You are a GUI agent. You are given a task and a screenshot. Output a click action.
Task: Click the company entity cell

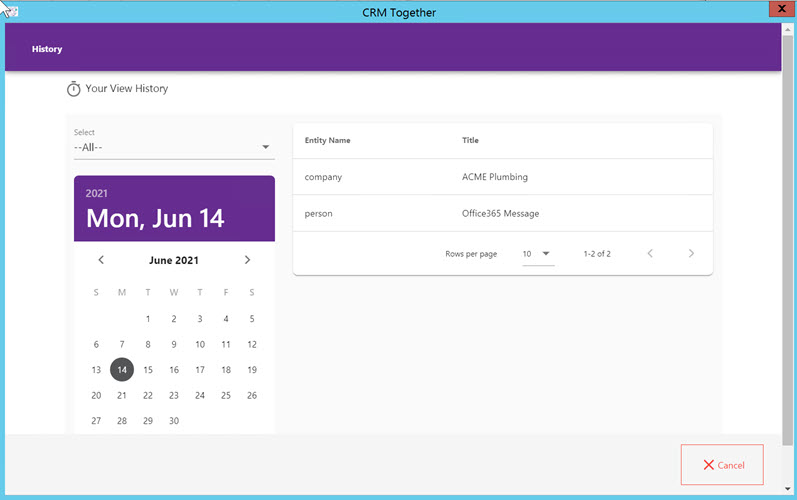[323, 177]
